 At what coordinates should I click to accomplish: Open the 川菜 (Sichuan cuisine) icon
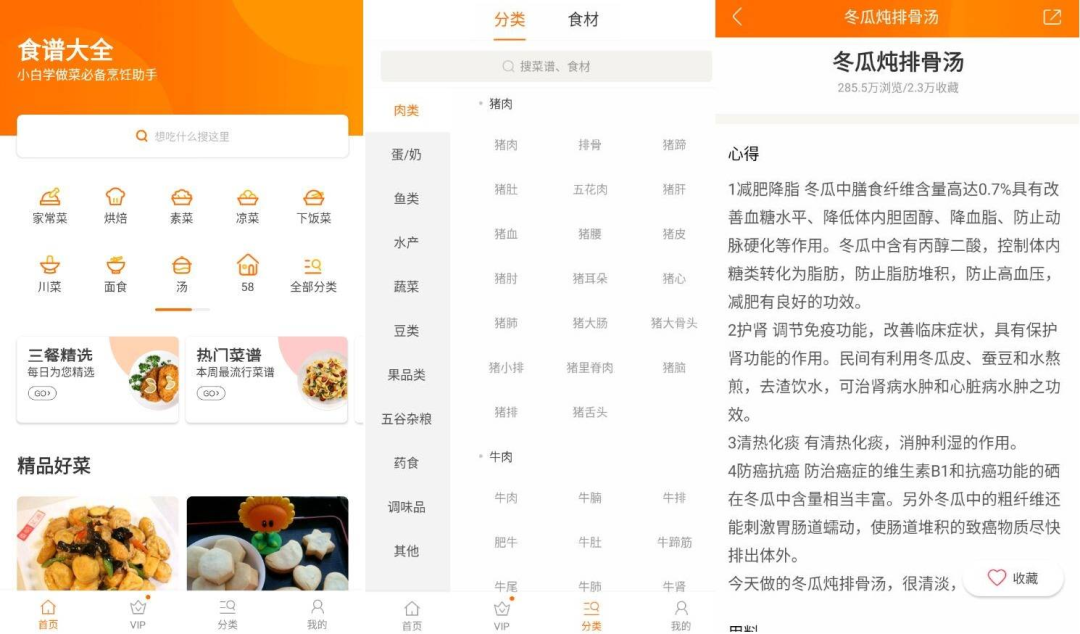click(49, 272)
